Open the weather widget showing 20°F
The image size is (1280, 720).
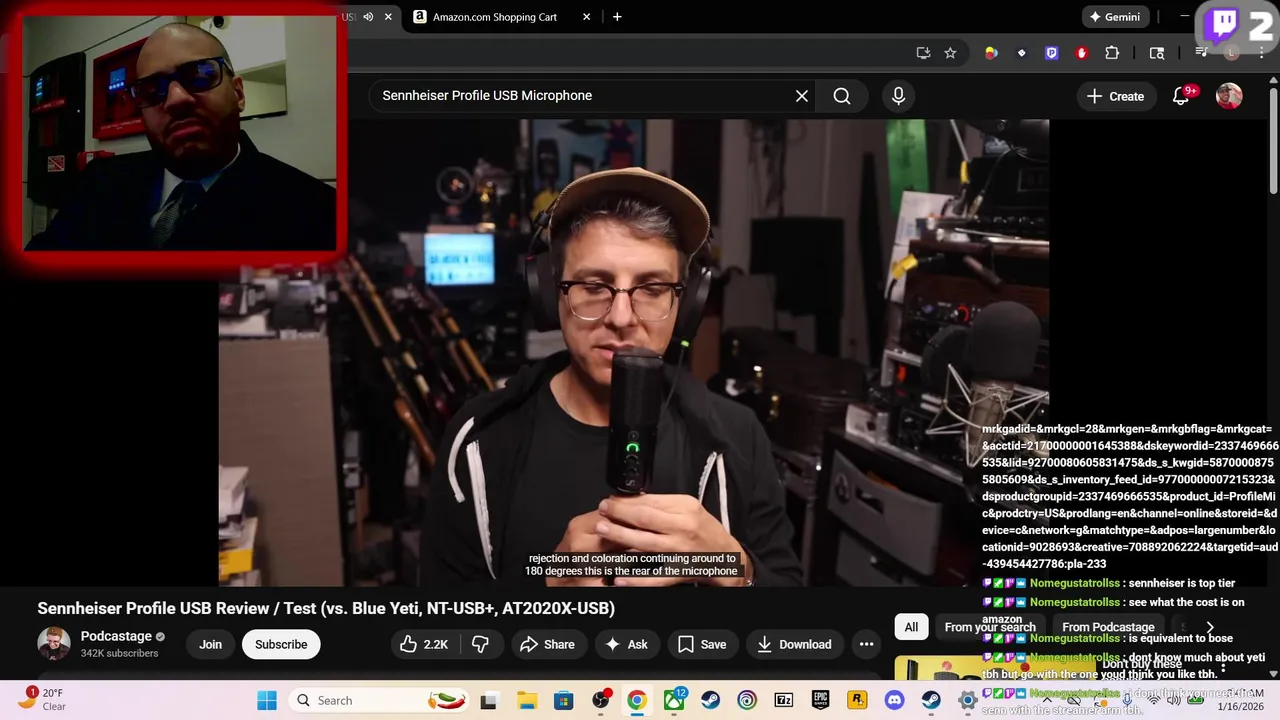pyautogui.click(x=40, y=699)
